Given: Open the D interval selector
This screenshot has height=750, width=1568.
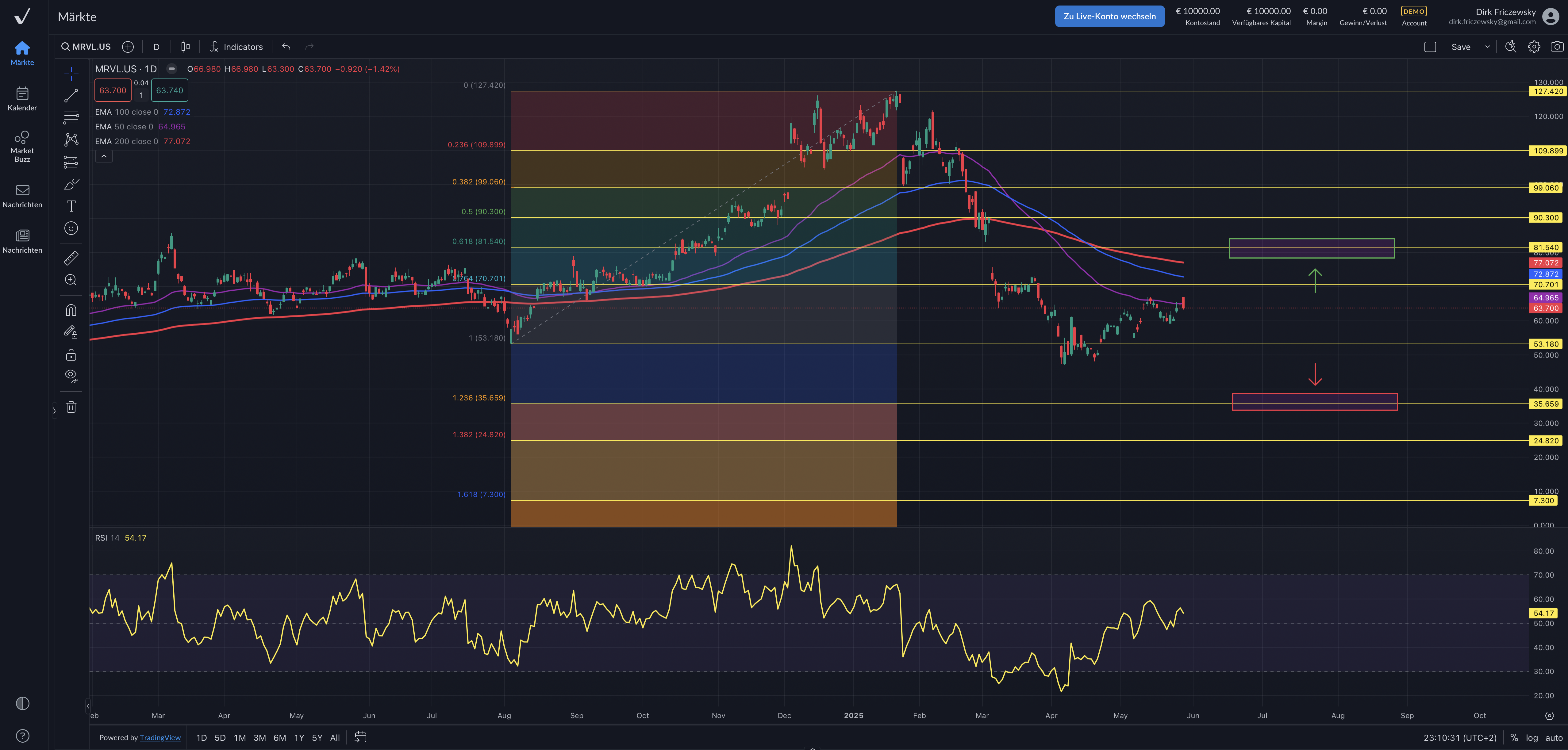Looking at the screenshot, I should [156, 47].
